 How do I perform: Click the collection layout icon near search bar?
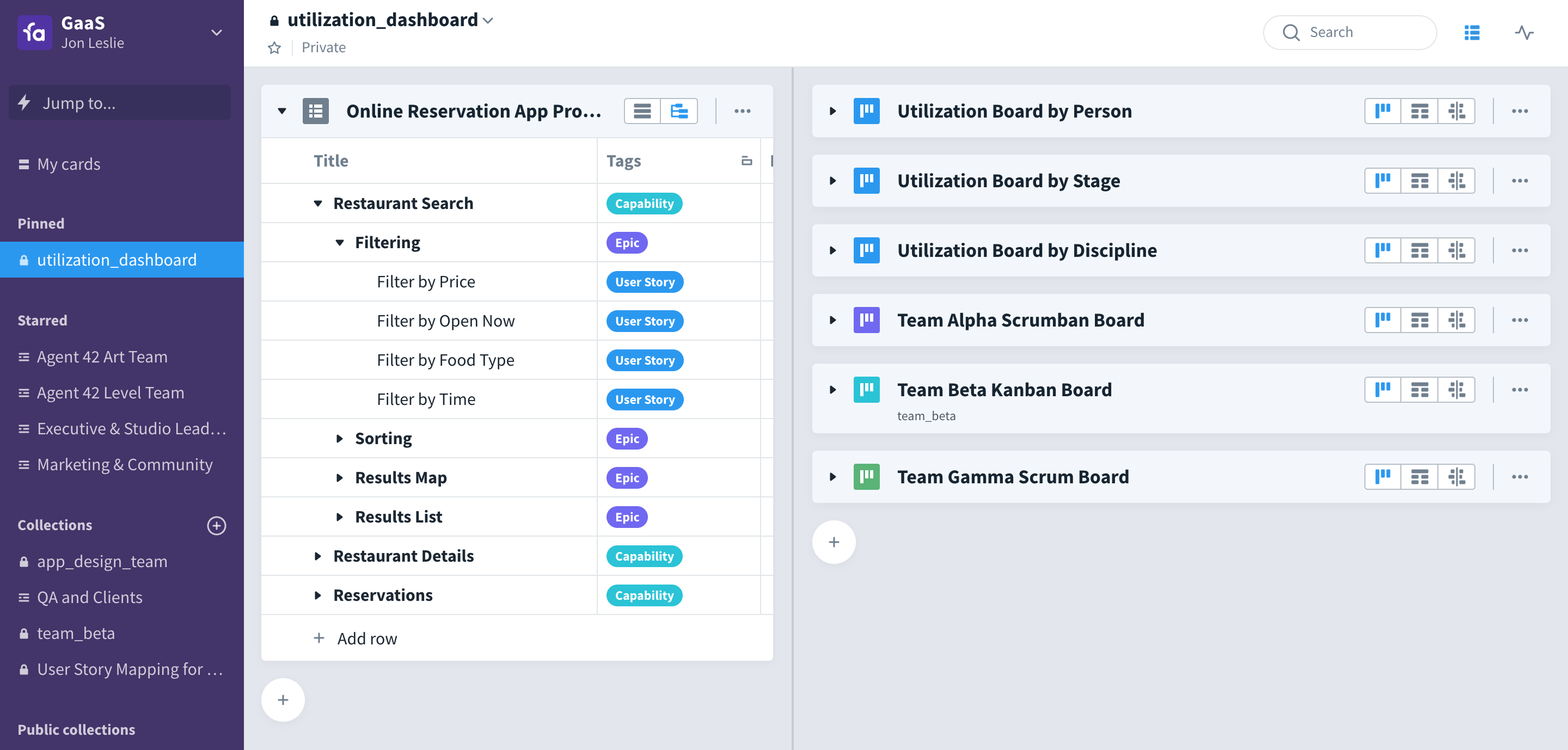pyautogui.click(x=1472, y=33)
